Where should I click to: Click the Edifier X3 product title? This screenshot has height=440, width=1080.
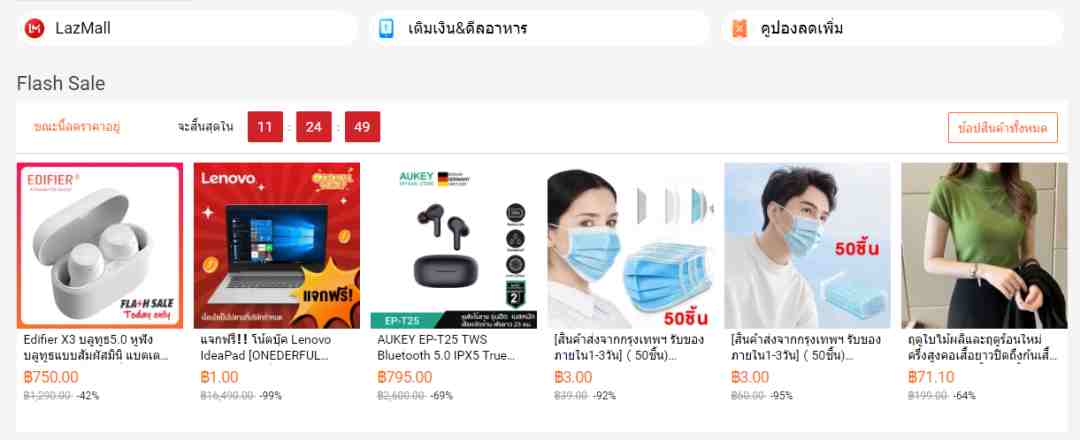point(96,348)
